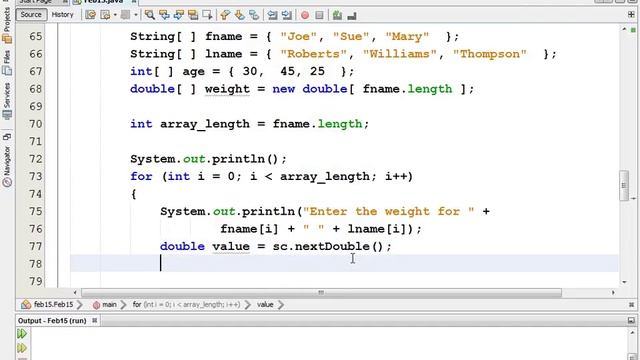Click "fname[i]" on line 76

(x=249, y=229)
